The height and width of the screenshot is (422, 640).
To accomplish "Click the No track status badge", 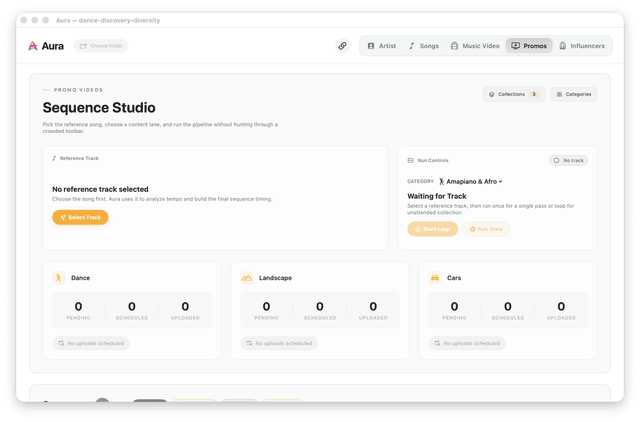I will (569, 160).
